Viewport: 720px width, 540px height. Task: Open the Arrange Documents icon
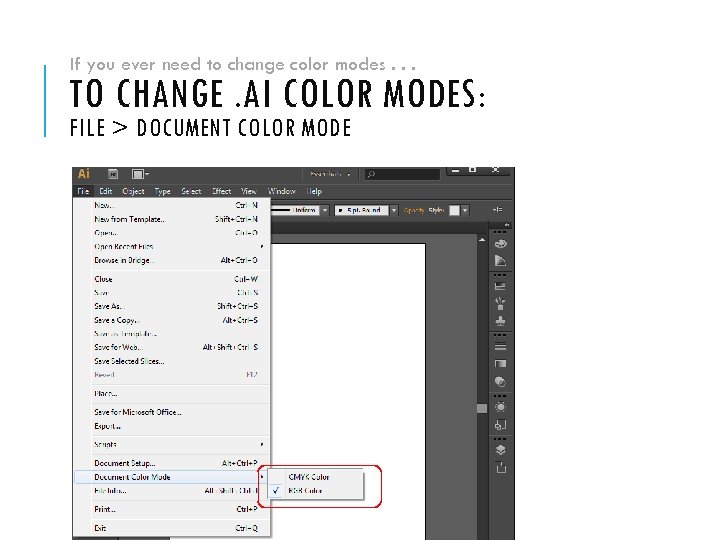(140, 174)
